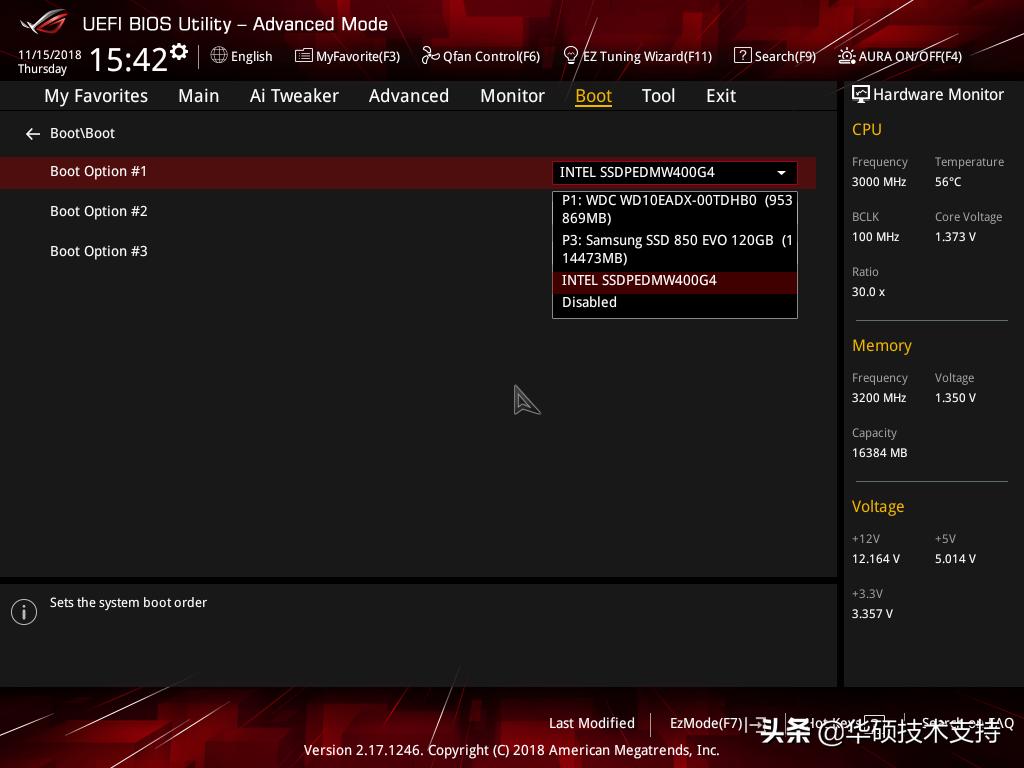The height and width of the screenshot is (768, 1024).
Task: Click the Memory section heading
Action: pyautogui.click(x=882, y=345)
